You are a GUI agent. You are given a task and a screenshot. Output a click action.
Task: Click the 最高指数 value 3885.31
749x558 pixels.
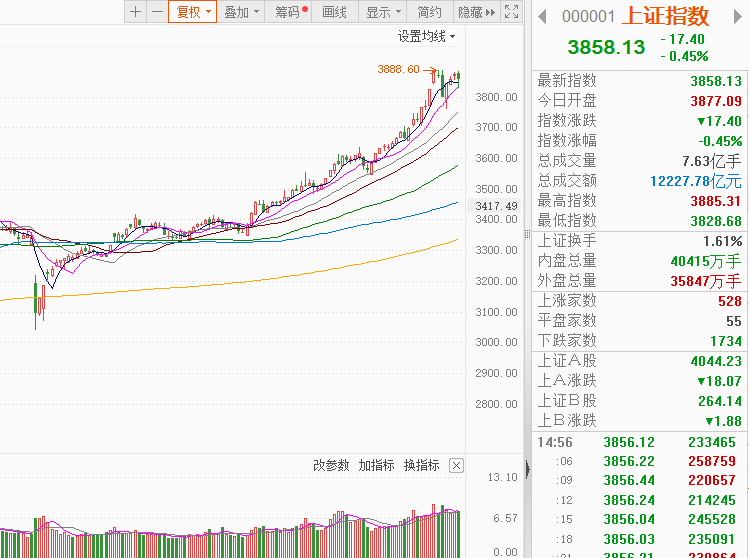coord(716,201)
